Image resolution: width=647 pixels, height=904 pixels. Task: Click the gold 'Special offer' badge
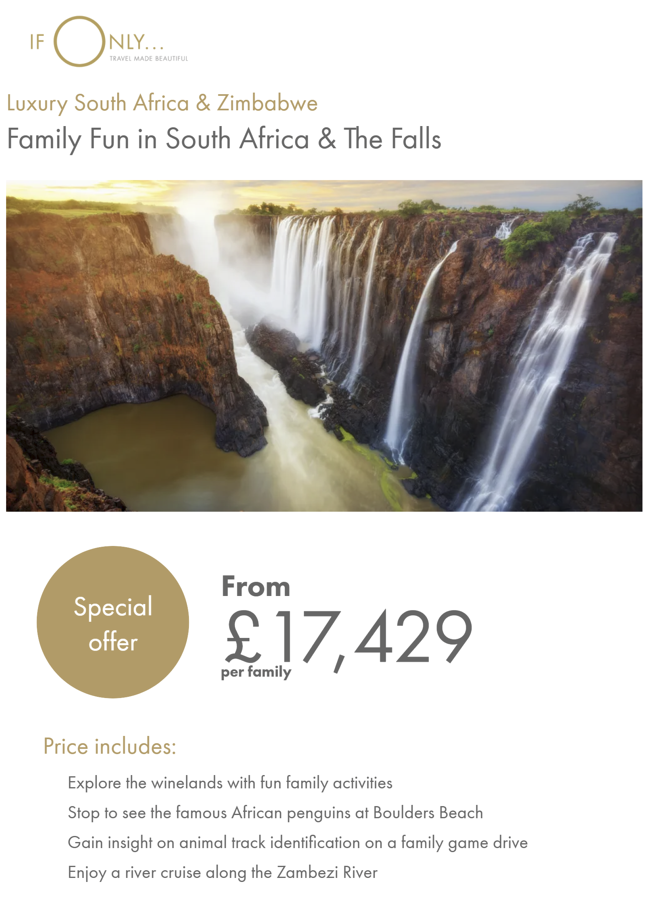pyautogui.click(x=113, y=622)
